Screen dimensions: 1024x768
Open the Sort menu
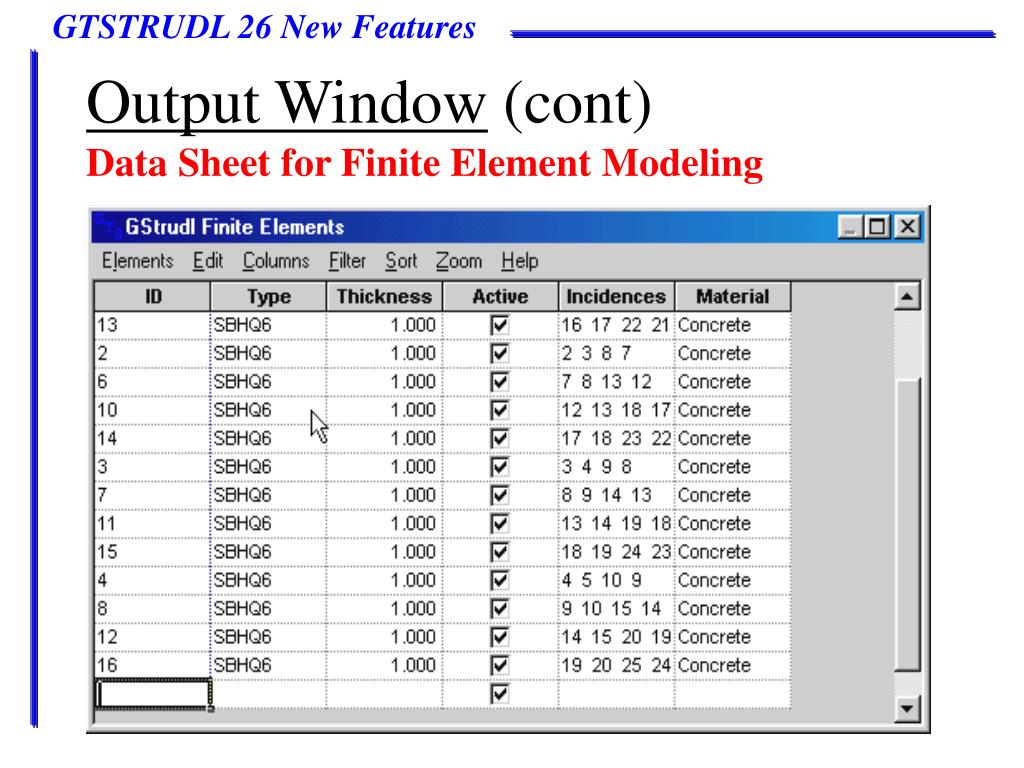click(401, 261)
